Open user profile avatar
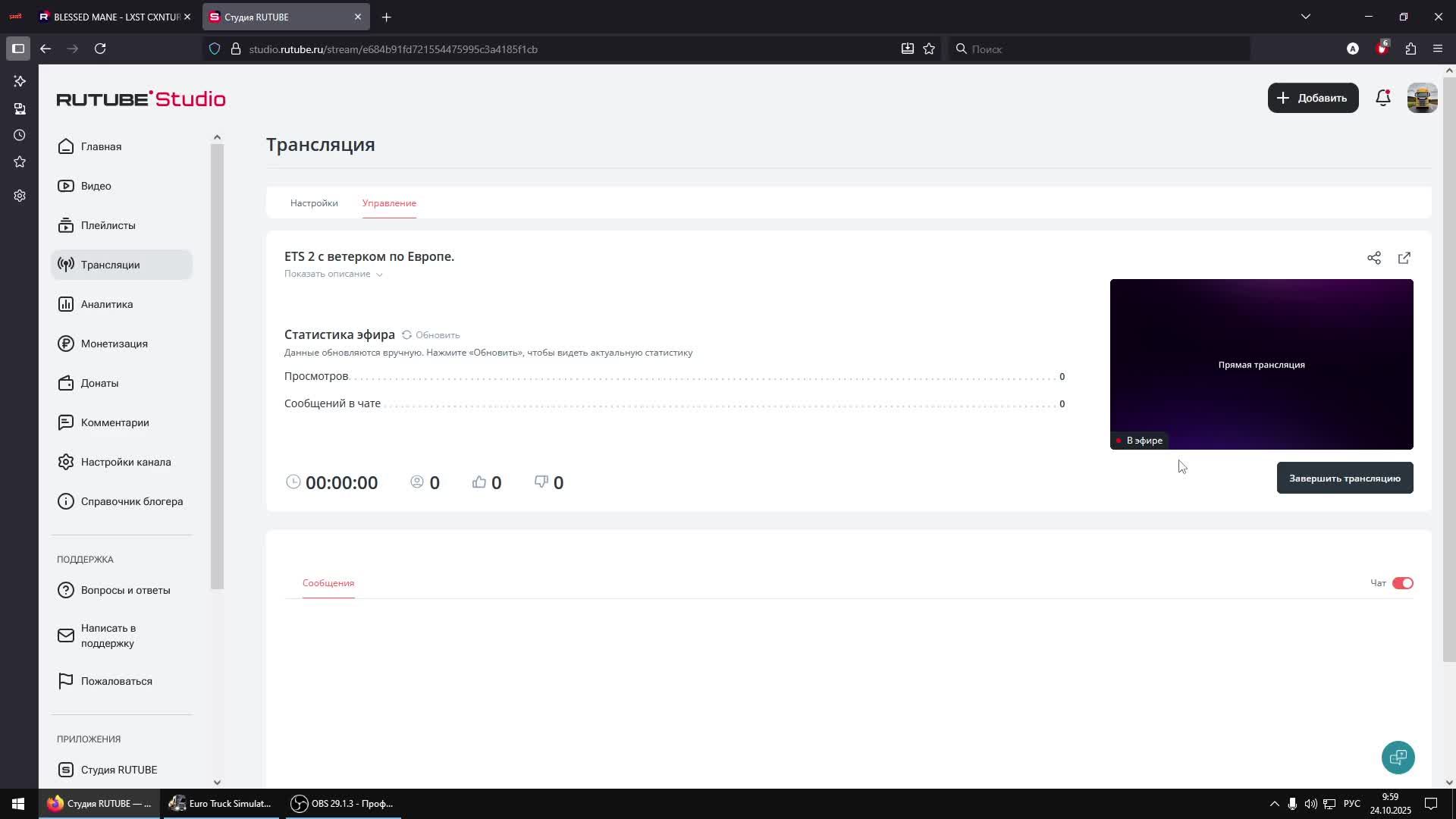 pos(1422,98)
